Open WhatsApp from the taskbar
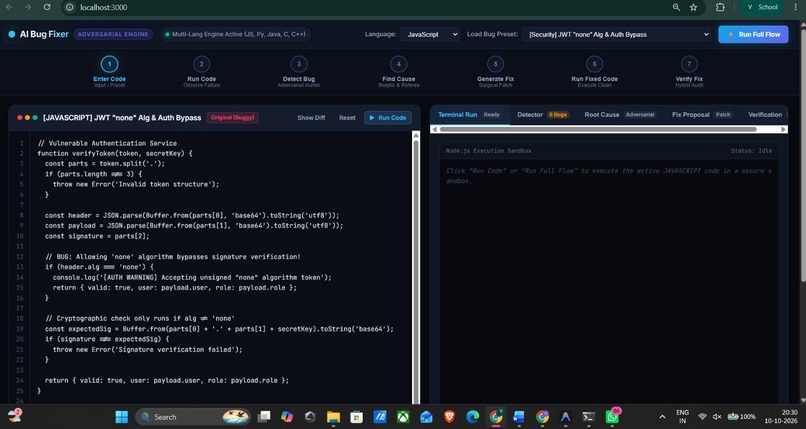 click(x=612, y=417)
